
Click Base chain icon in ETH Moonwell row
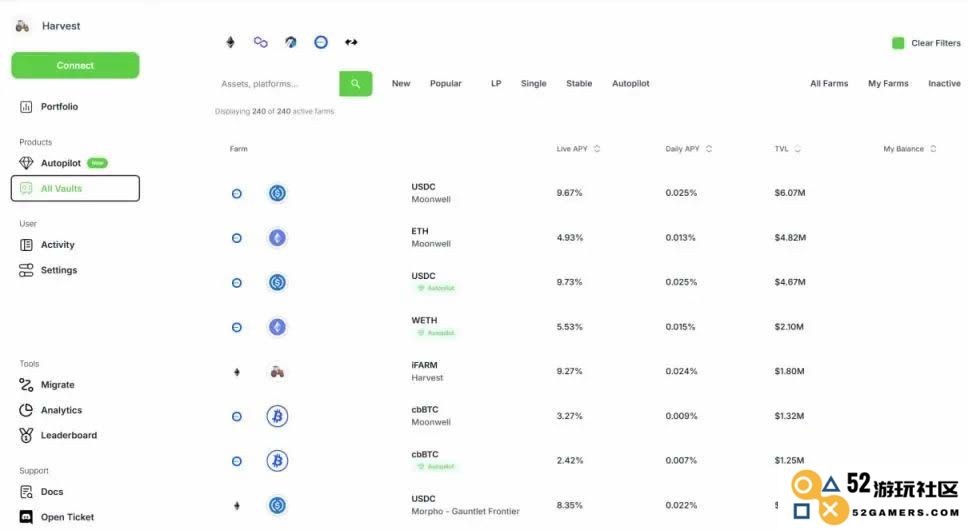coord(236,238)
